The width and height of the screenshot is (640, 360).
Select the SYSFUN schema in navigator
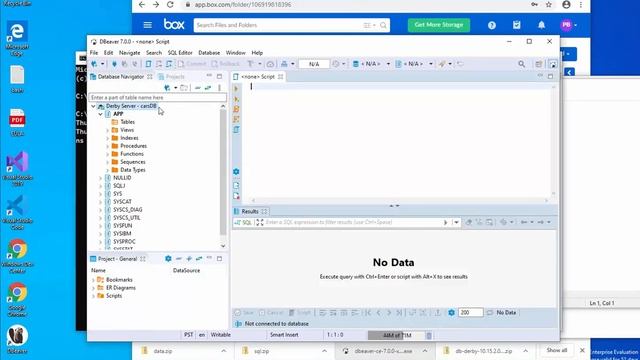coord(122,226)
